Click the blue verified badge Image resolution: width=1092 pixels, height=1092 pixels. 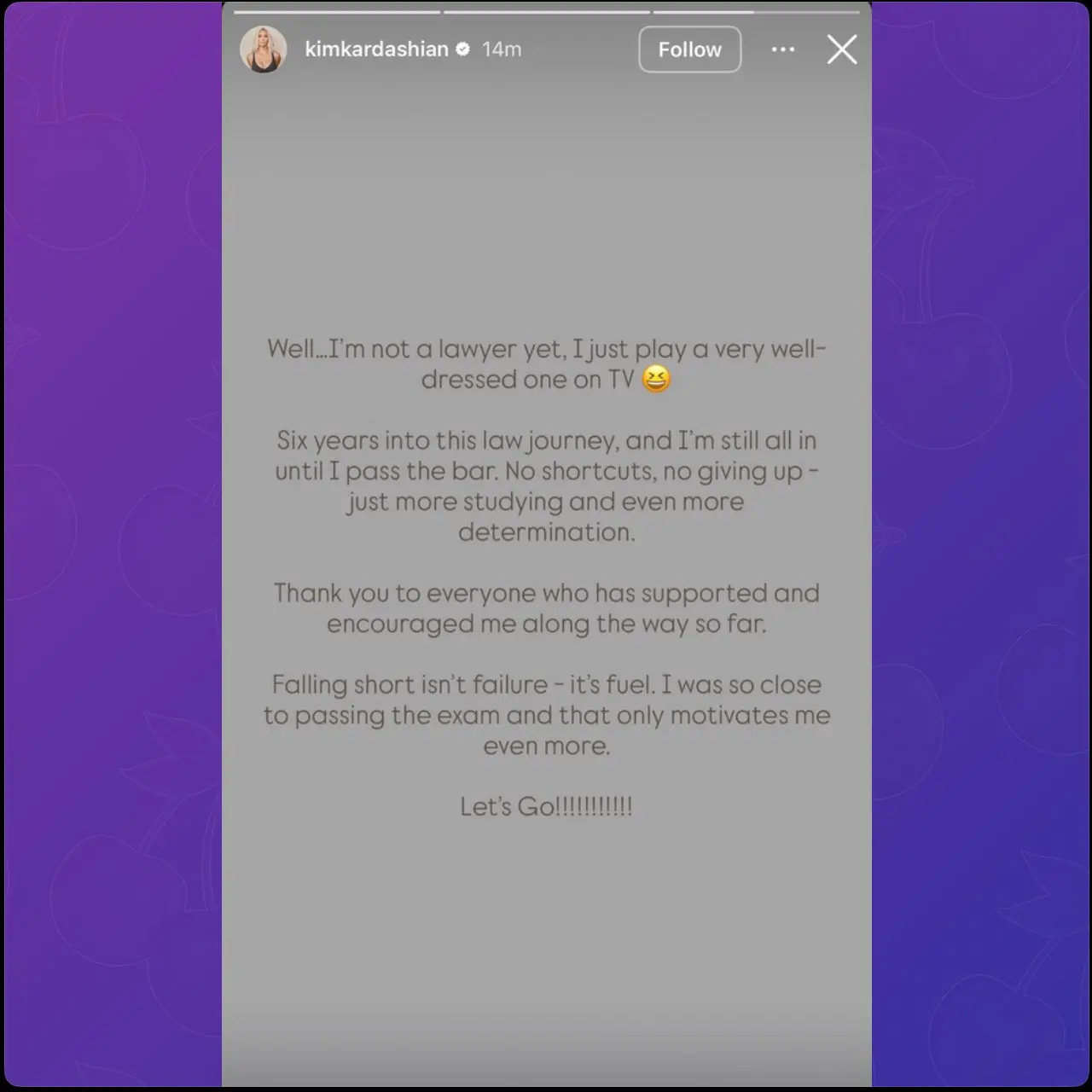(x=463, y=49)
